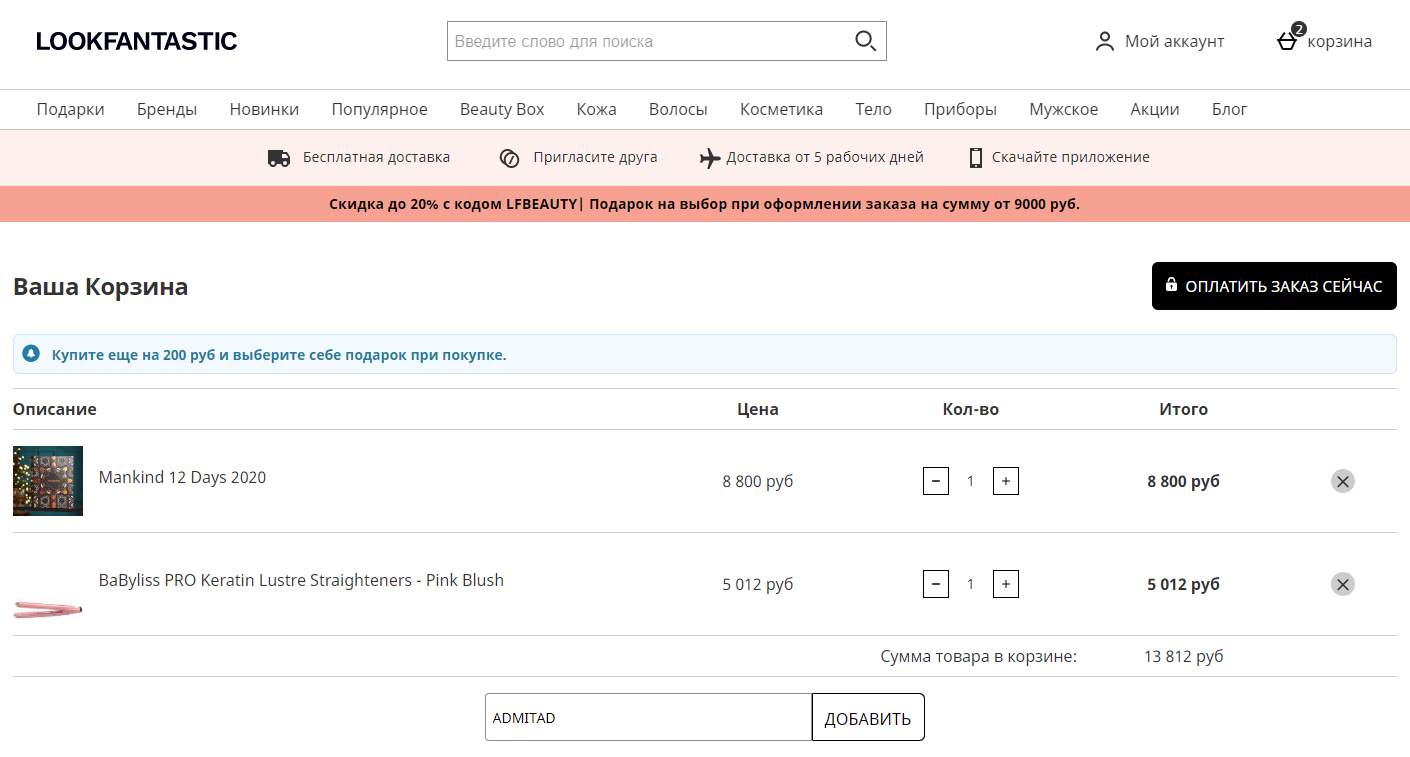The height and width of the screenshot is (757, 1410).
Task: Click the airplane delivery icon
Action: pos(710,158)
